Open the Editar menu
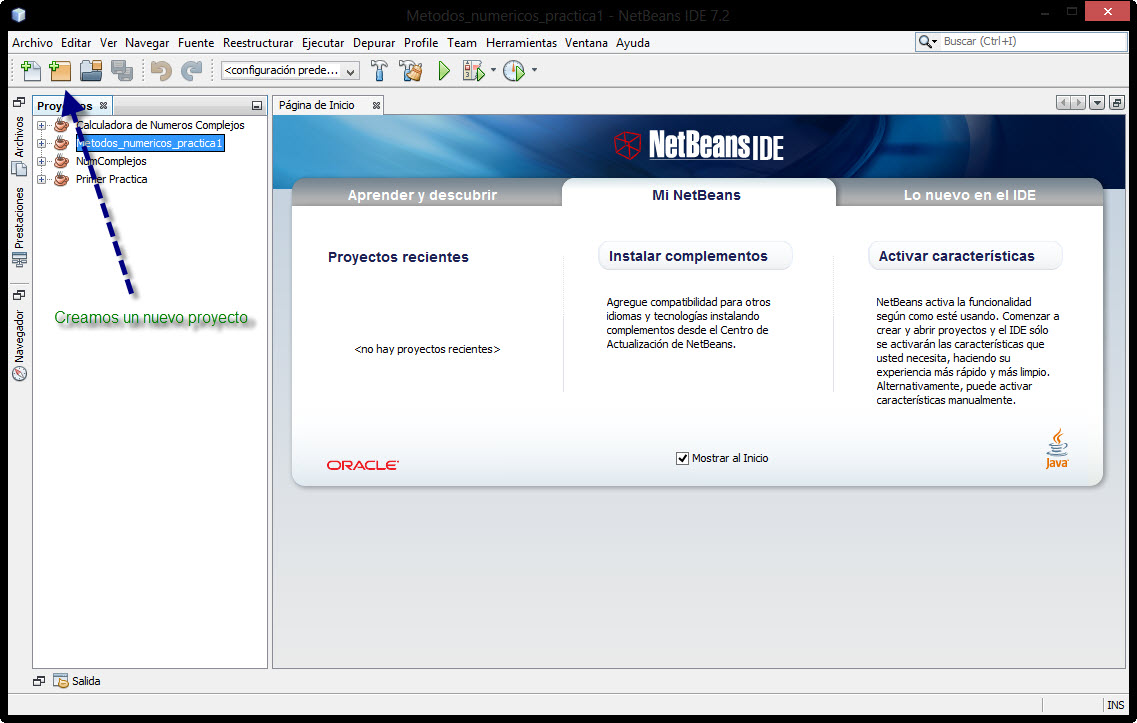The image size is (1137, 723). click(76, 43)
